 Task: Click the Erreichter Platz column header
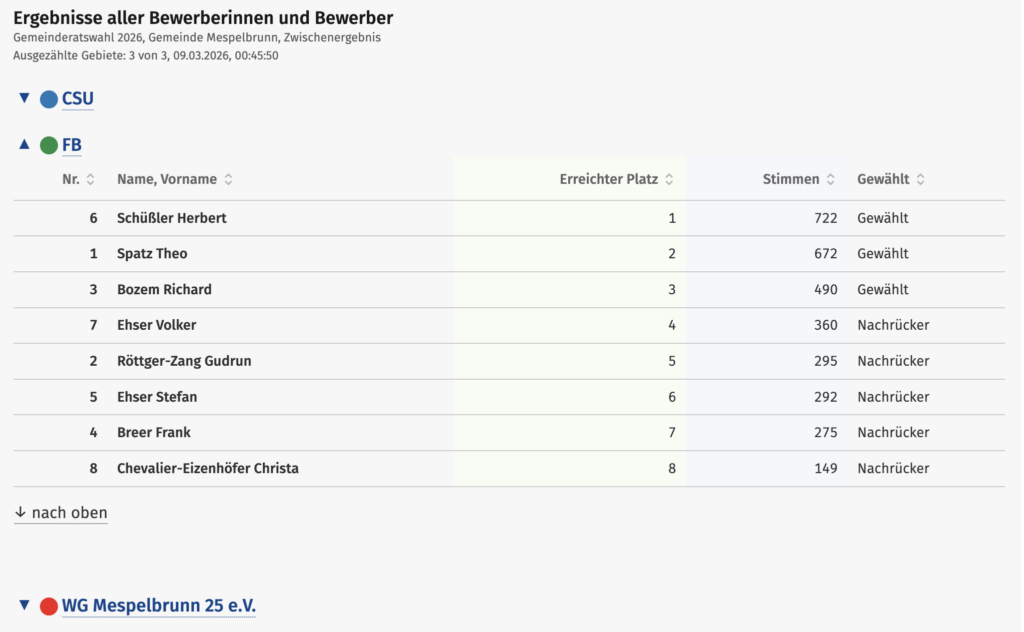pyautogui.click(x=608, y=180)
